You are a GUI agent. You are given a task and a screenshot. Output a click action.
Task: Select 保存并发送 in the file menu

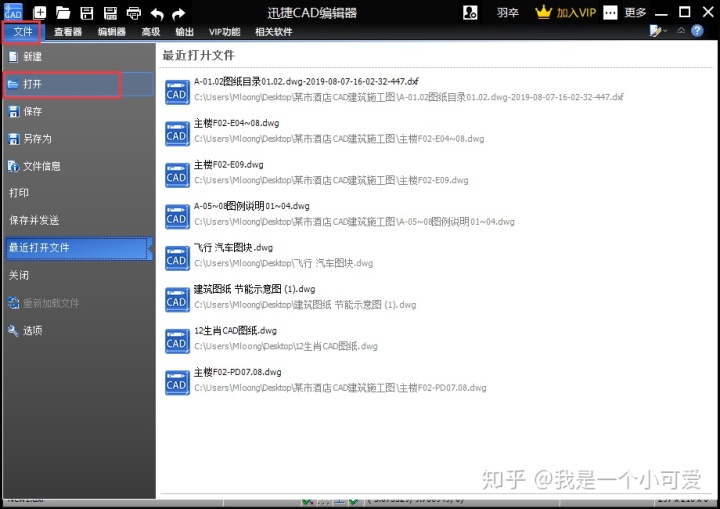pos(78,221)
